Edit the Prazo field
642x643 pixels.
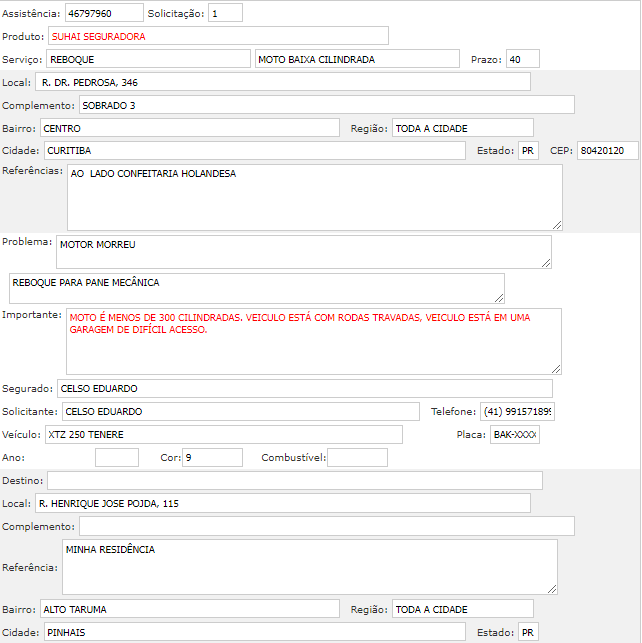pyautogui.click(x=522, y=59)
